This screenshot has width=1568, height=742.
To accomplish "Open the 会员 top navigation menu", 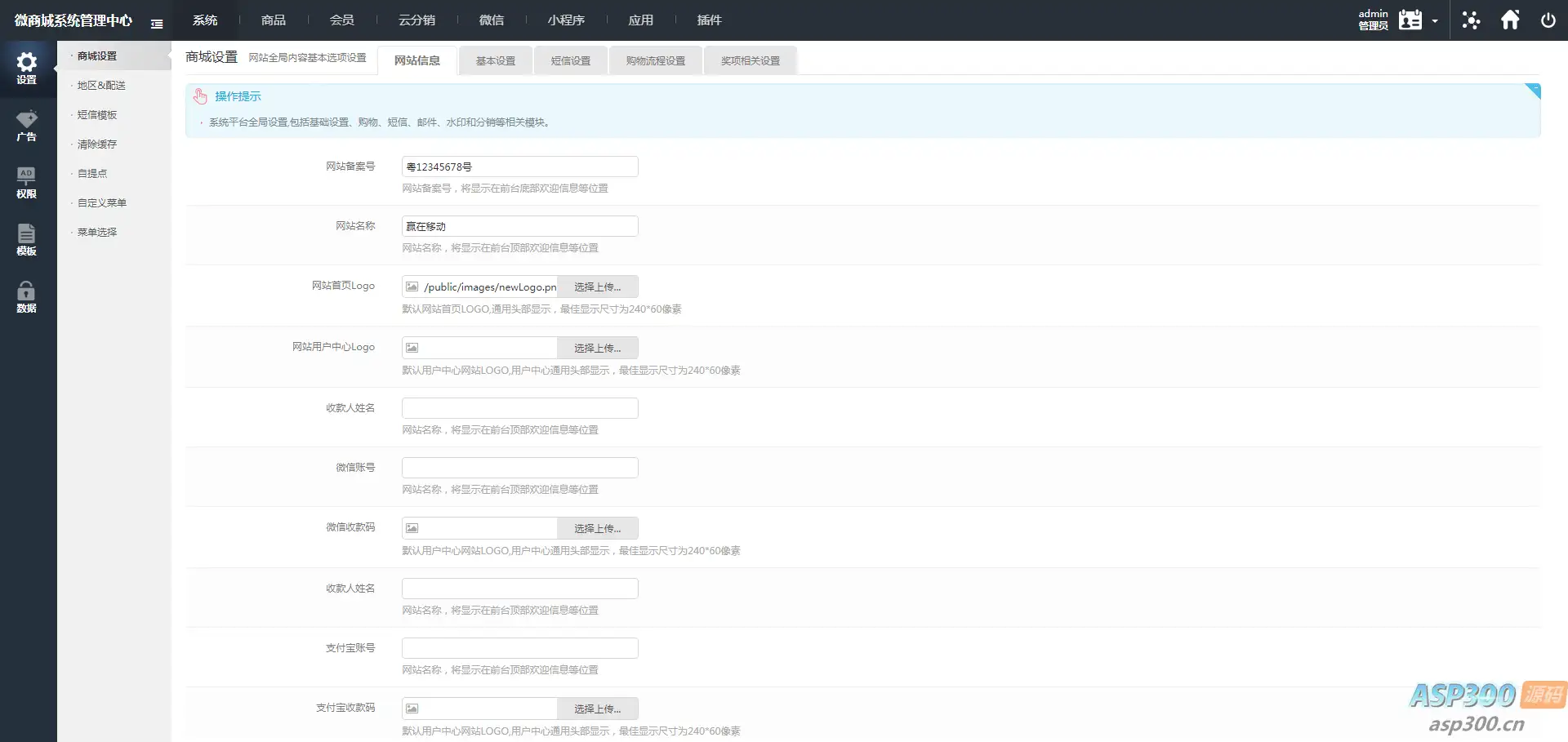I will [x=342, y=20].
